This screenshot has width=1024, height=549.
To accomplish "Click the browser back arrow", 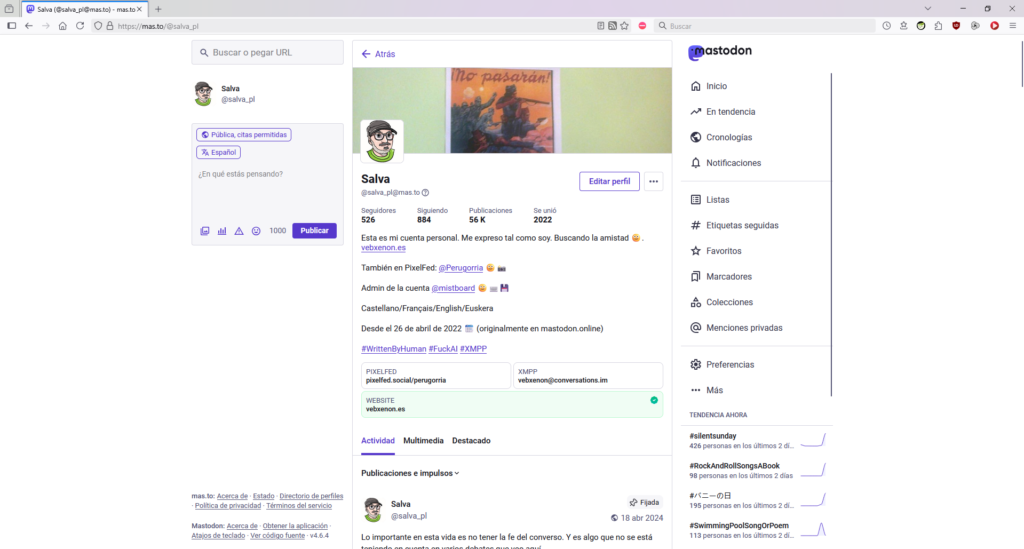I will click(x=29, y=26).
